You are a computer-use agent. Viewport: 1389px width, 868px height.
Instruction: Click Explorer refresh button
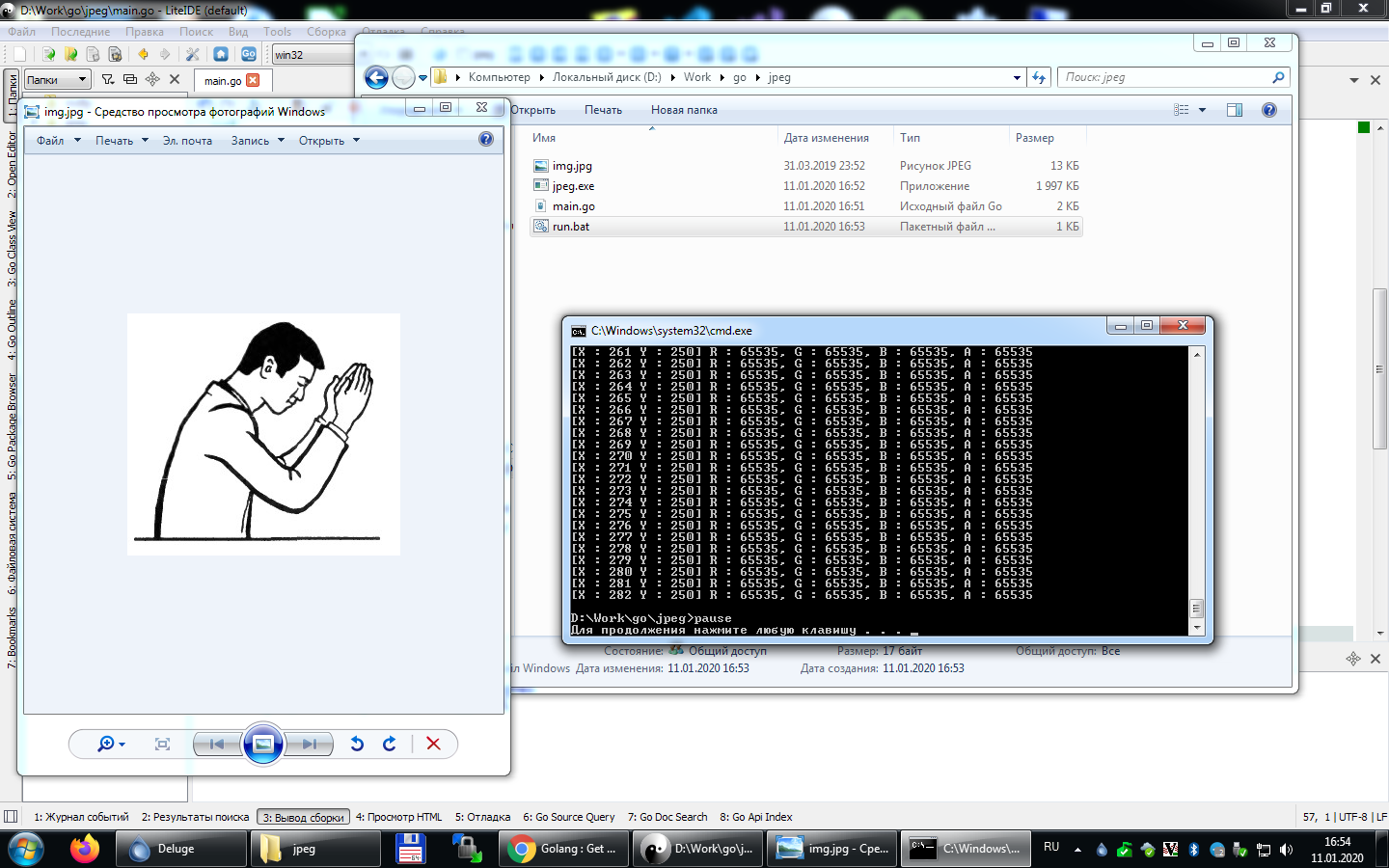[x=1039, y=77]
